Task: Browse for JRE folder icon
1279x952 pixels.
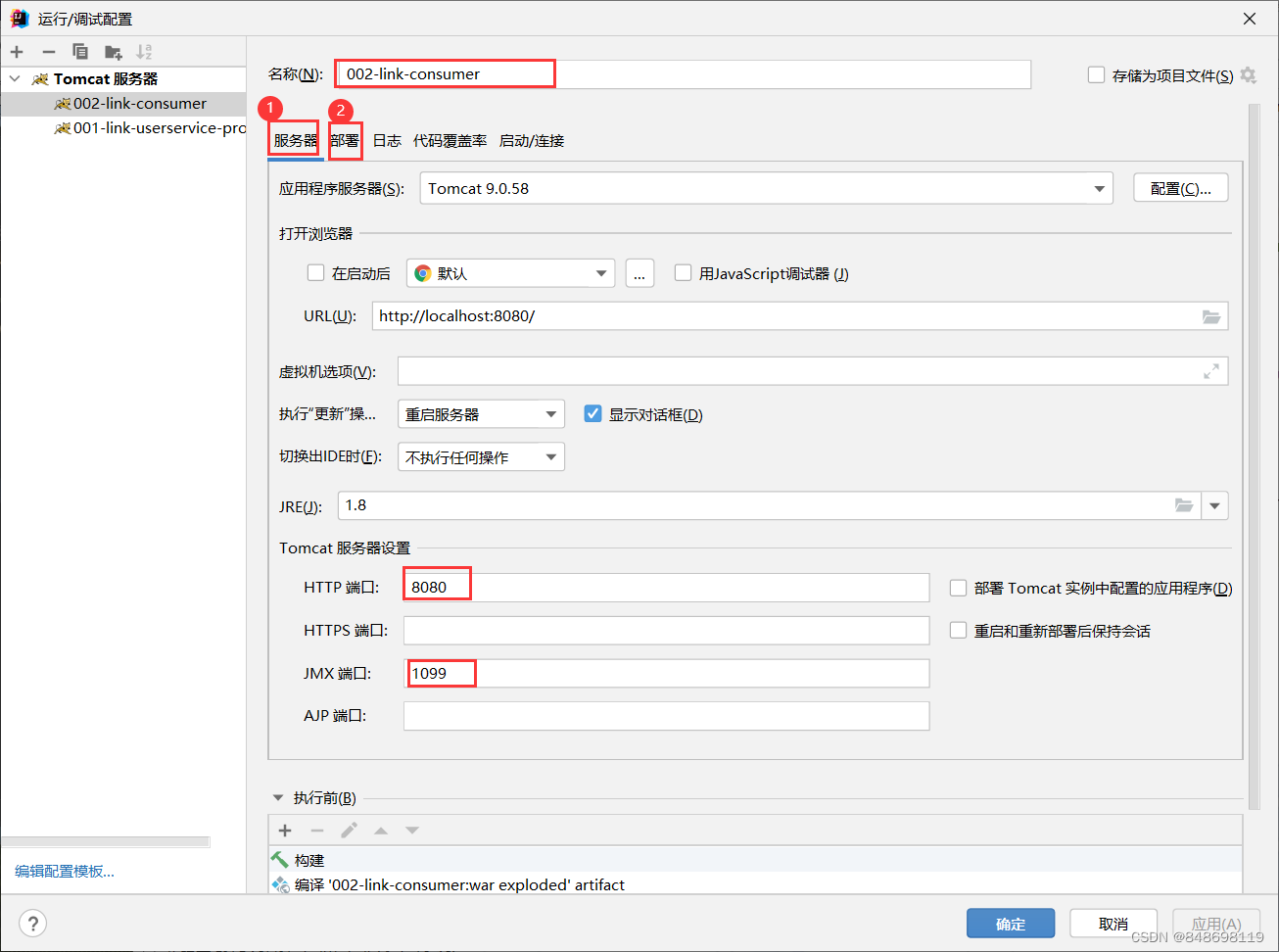Action: [1184, 505]
